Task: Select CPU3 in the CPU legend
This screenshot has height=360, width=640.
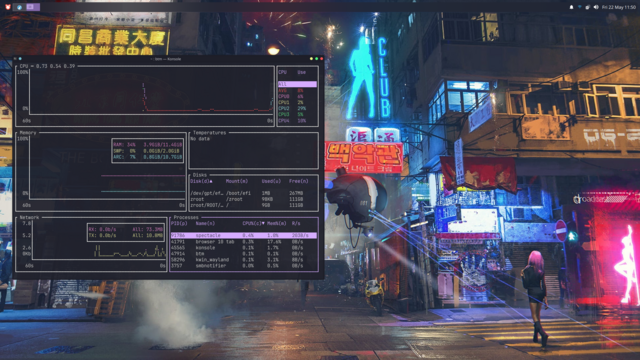Action: [297, 115]
